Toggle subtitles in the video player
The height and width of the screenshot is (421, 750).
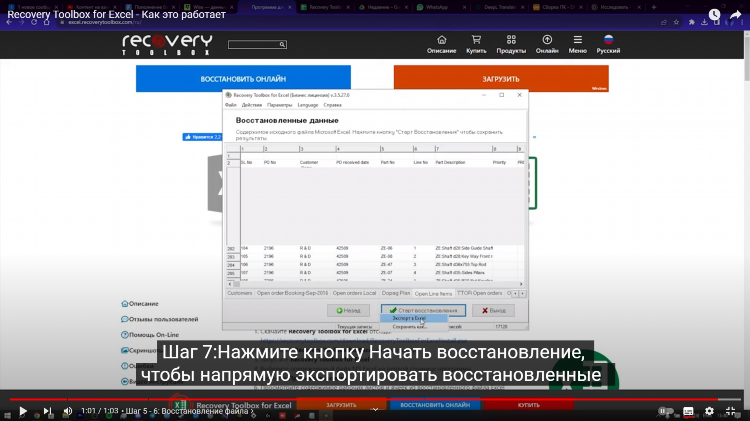click(688, 411)
